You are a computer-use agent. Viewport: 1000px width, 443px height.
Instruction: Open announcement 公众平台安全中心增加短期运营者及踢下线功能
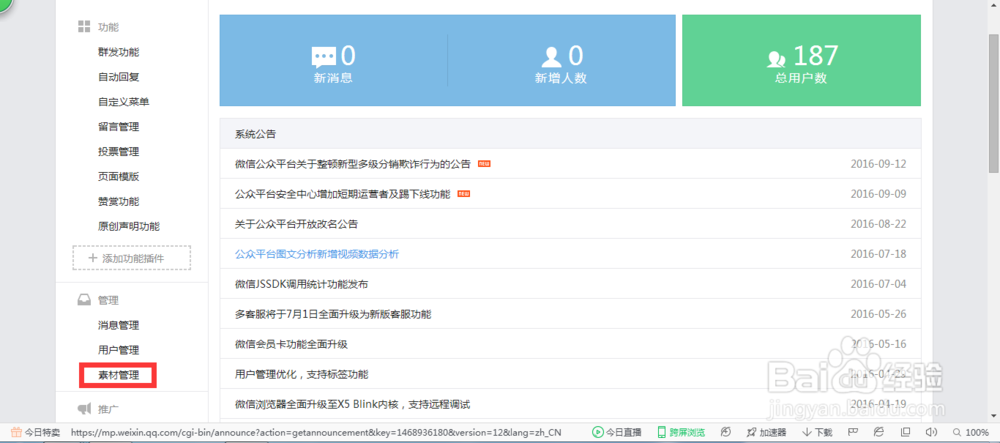pyautogui.click(x=342, y=194)
